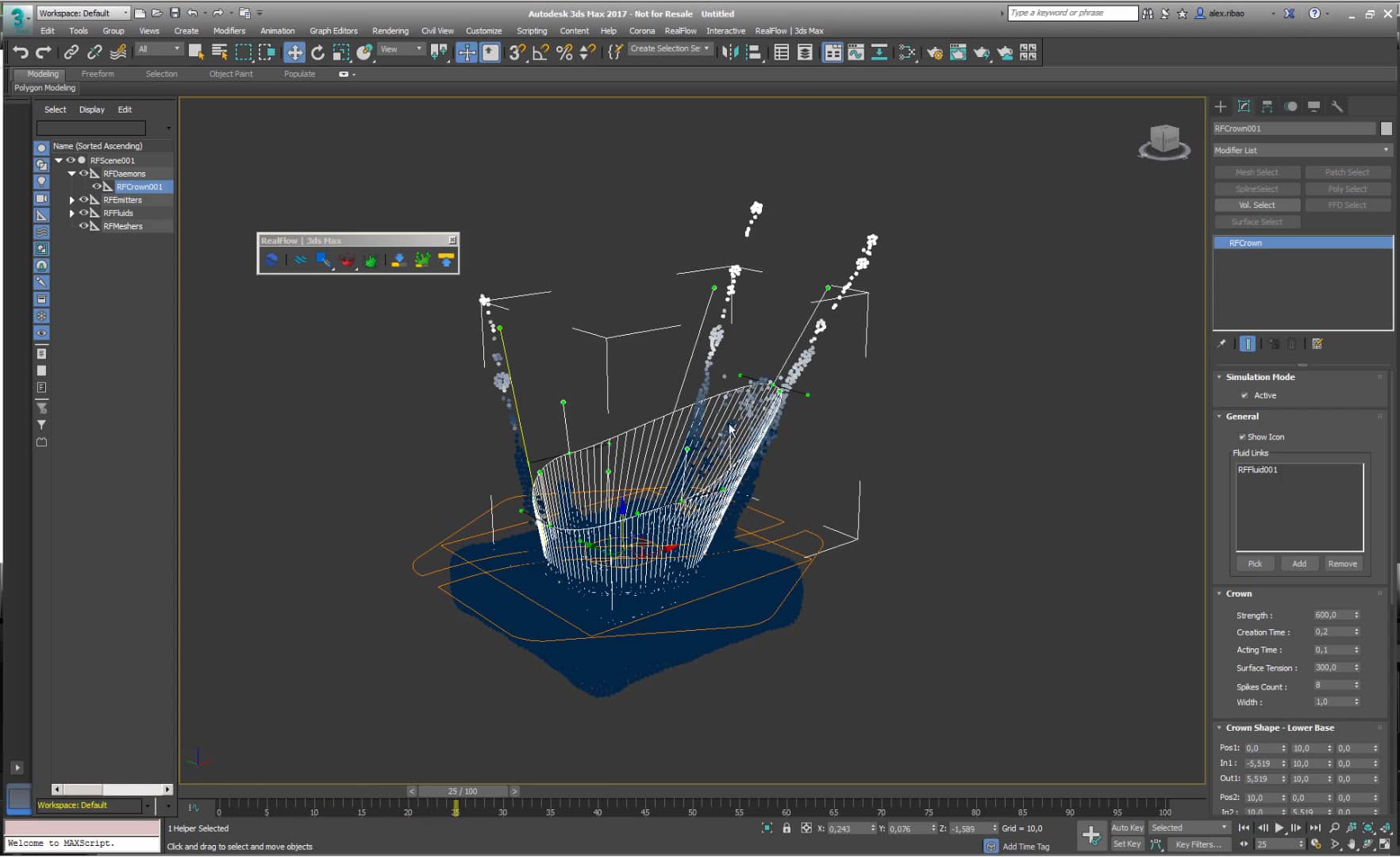
Task: Toggle visibility of RFFluids
Action: pos(83,213)
